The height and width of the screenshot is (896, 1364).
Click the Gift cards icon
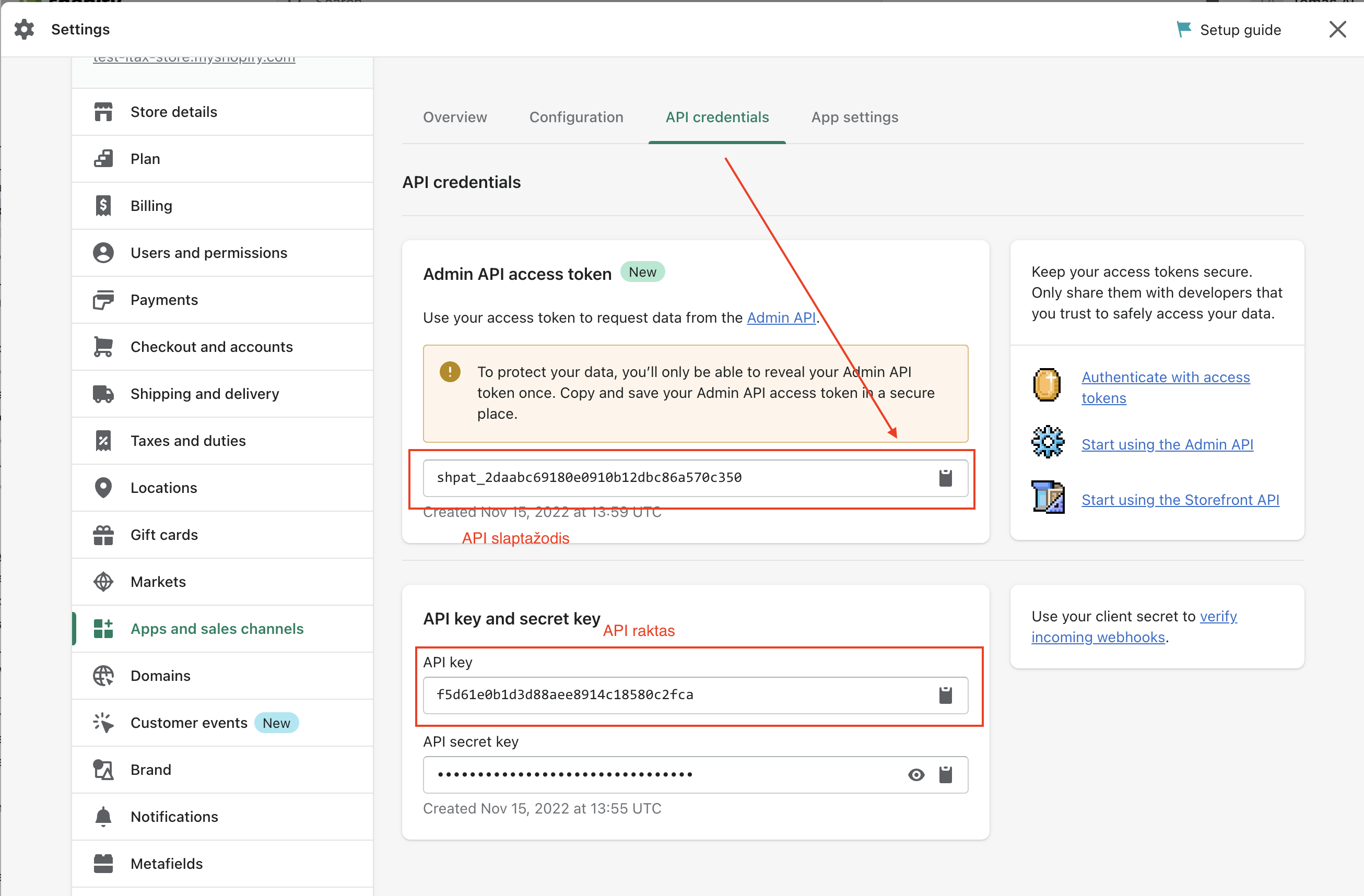(103, 535)
